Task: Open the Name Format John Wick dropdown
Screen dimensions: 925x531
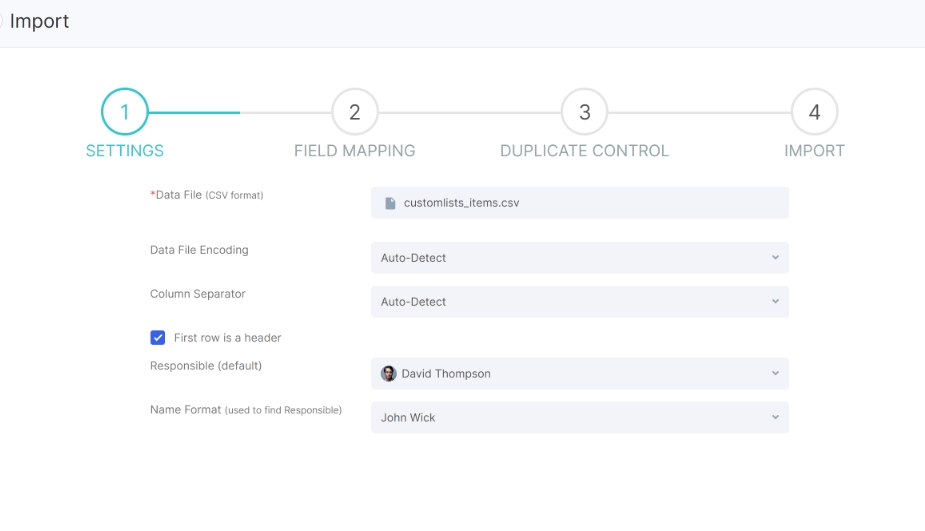Action: [x=580, y=417]
